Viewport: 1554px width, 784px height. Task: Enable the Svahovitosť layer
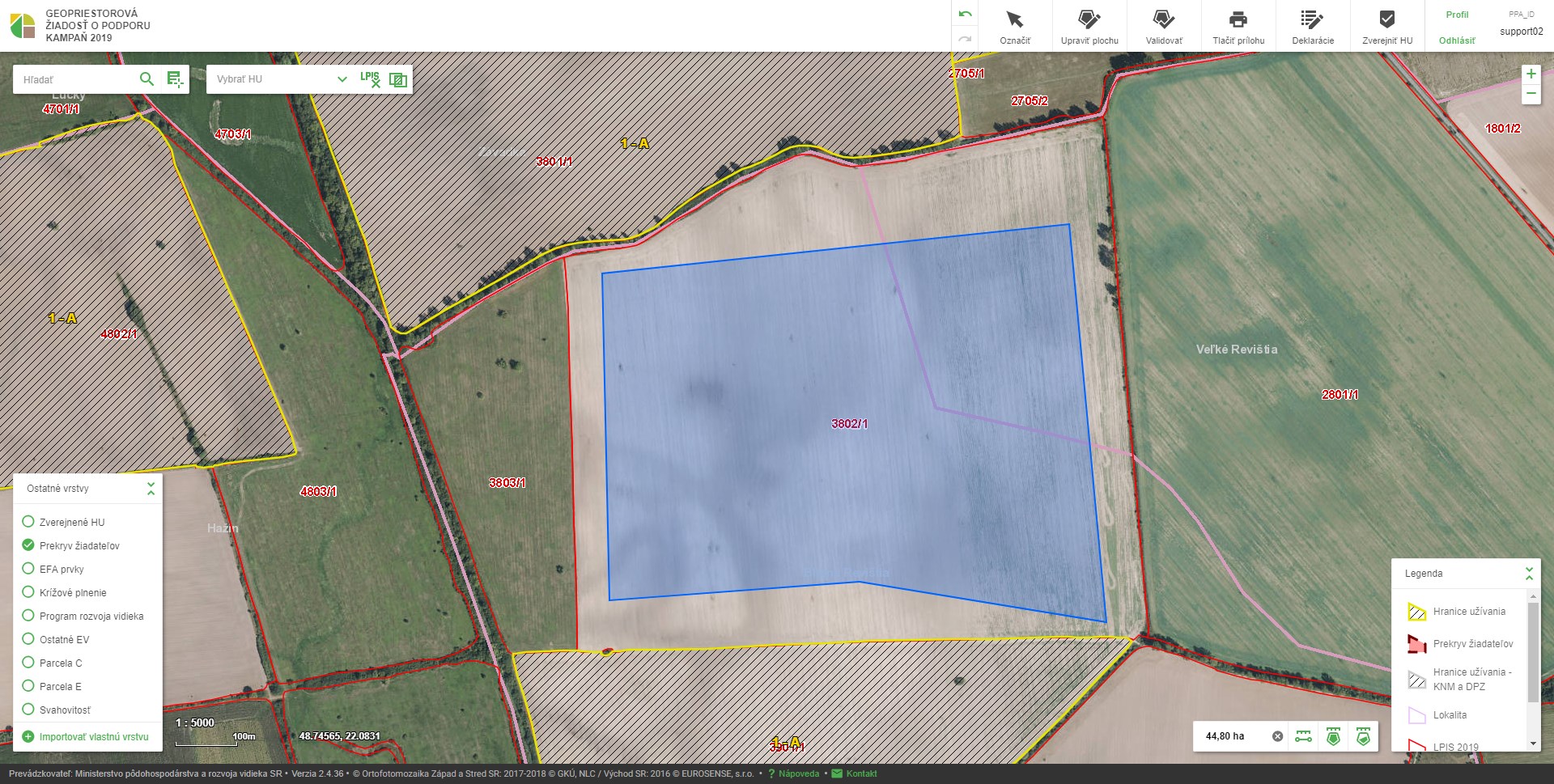(28, 710)
